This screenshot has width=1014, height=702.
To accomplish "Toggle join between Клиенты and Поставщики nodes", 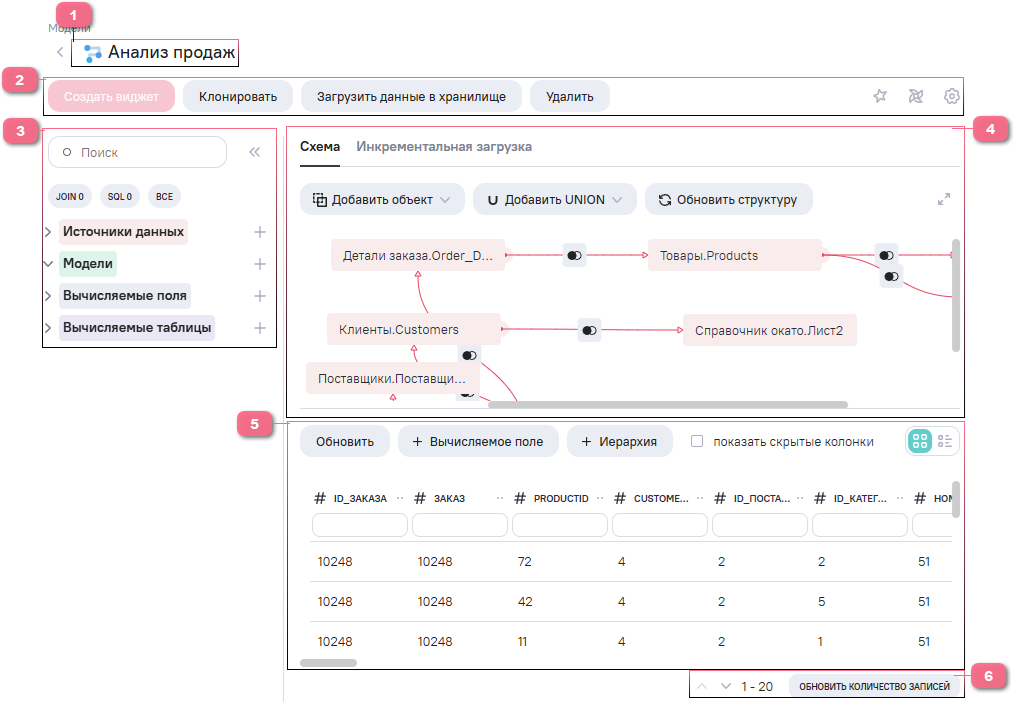I will [469, 355].
